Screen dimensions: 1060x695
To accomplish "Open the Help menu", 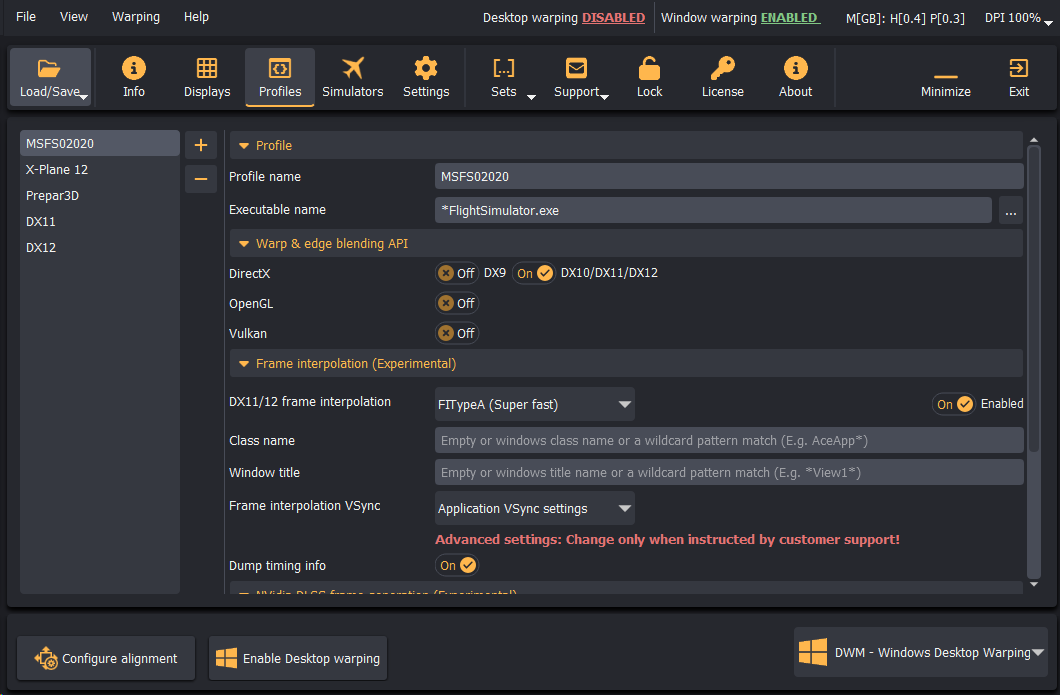I will click(196, 17).
